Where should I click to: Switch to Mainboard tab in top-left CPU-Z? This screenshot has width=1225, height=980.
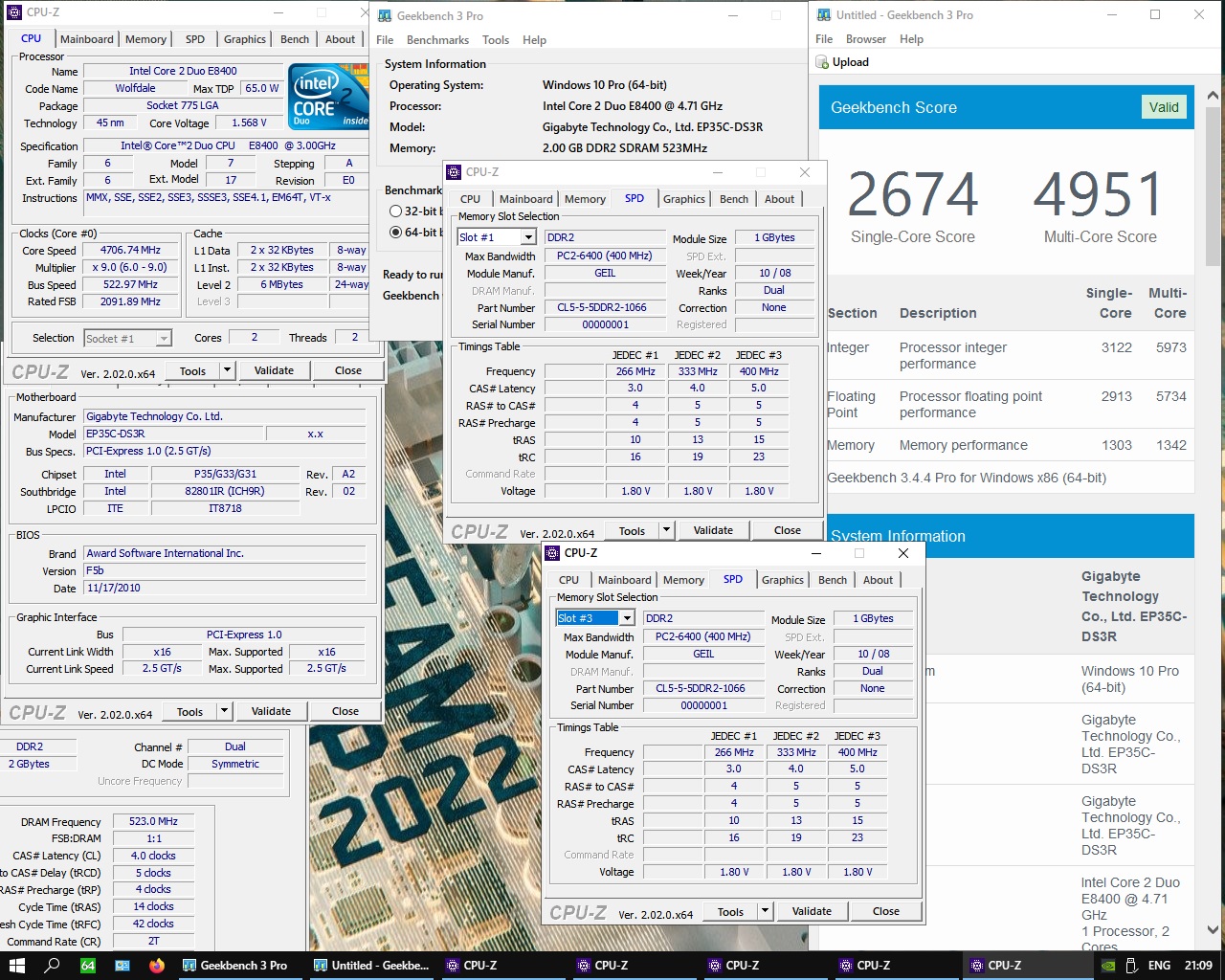87,39
